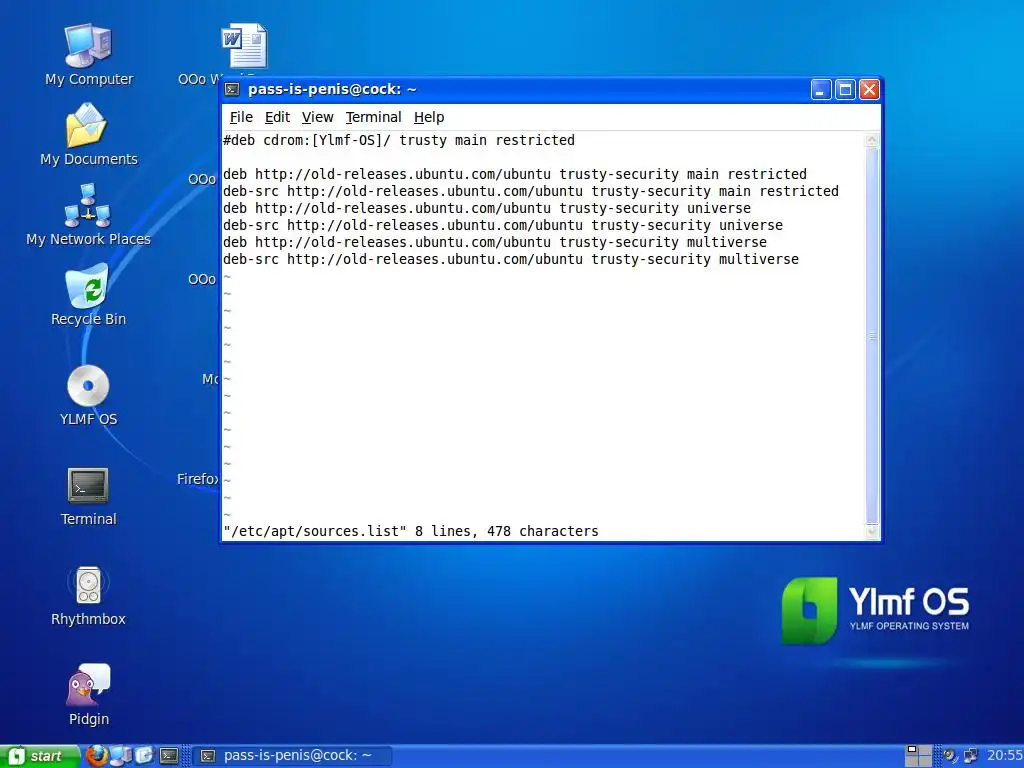Select My Network Places on desktop
The height and width of the screenshot is (768, 1024).
(88, 215)
